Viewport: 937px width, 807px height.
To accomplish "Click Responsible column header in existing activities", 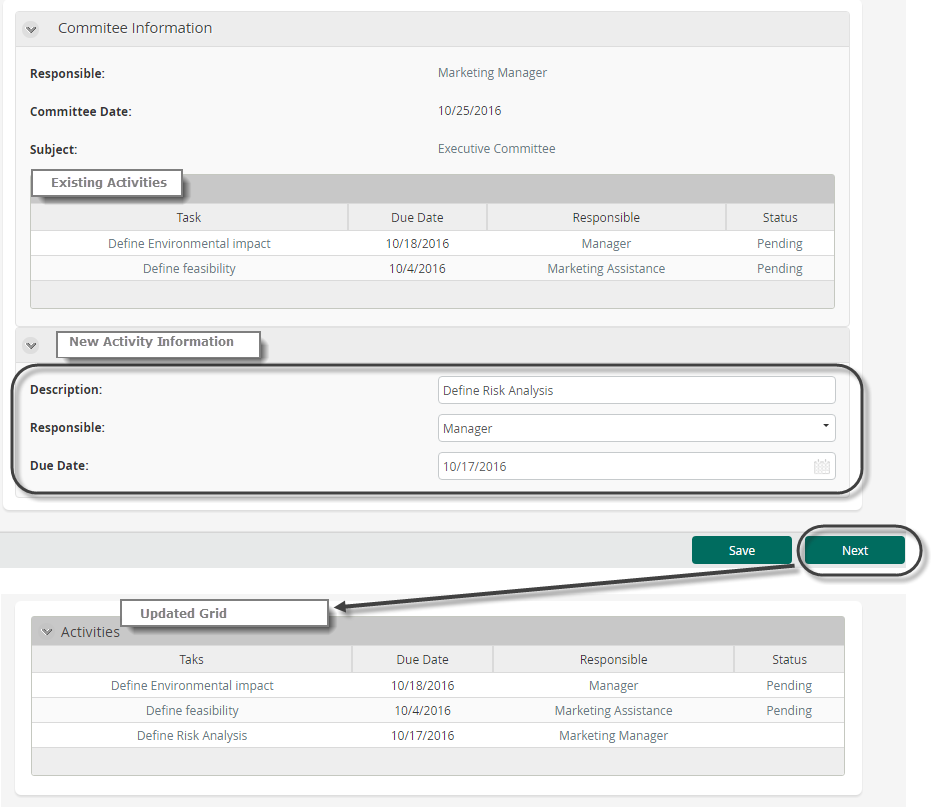I will (606, 217).
